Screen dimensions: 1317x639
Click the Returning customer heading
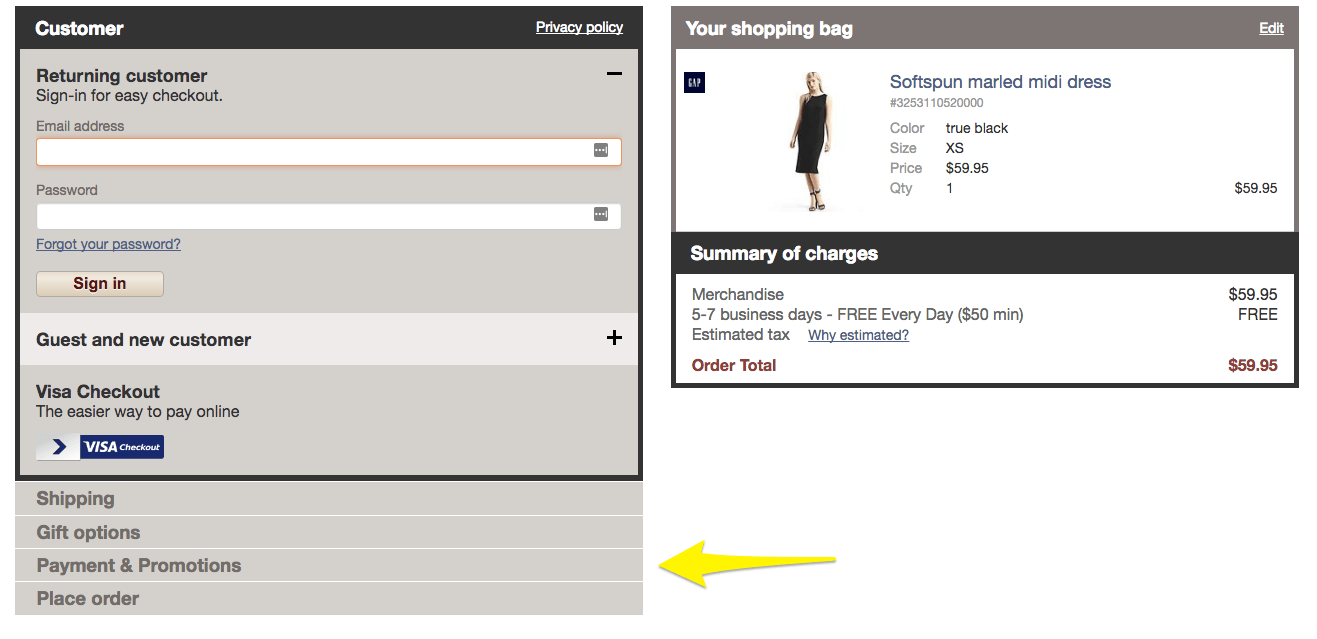122,76
